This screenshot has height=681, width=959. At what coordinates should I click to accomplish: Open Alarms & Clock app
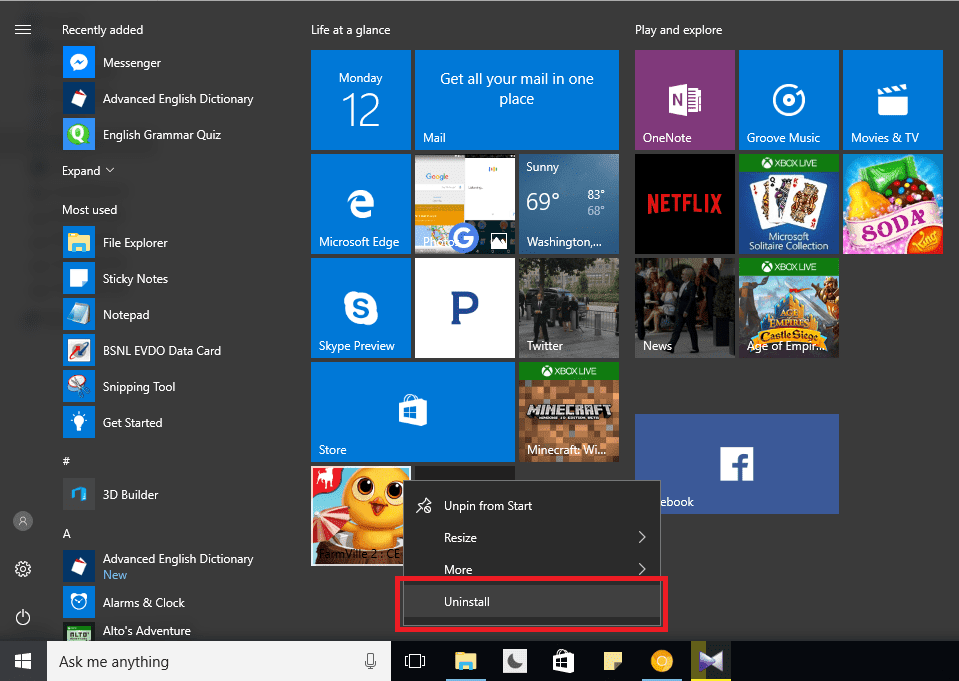[79, 602]
